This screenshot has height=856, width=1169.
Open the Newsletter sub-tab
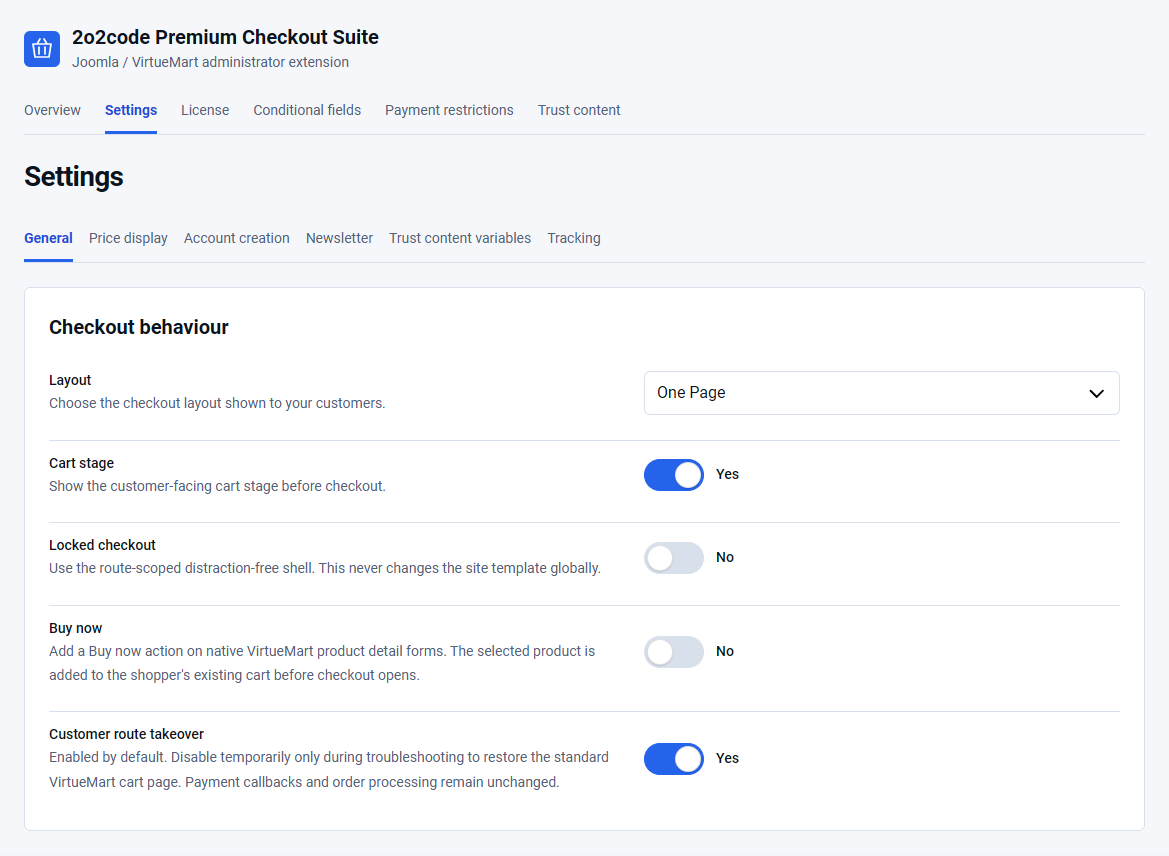[339, 238]
